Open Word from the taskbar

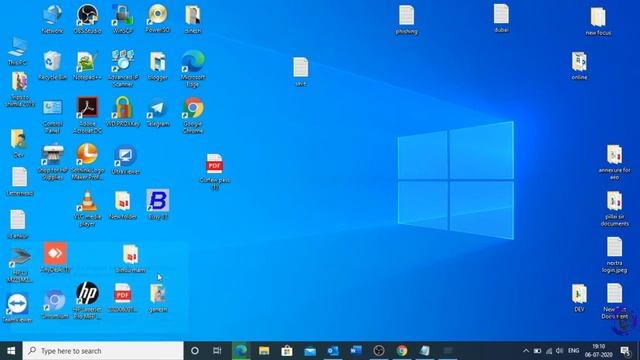click(356, 351)
